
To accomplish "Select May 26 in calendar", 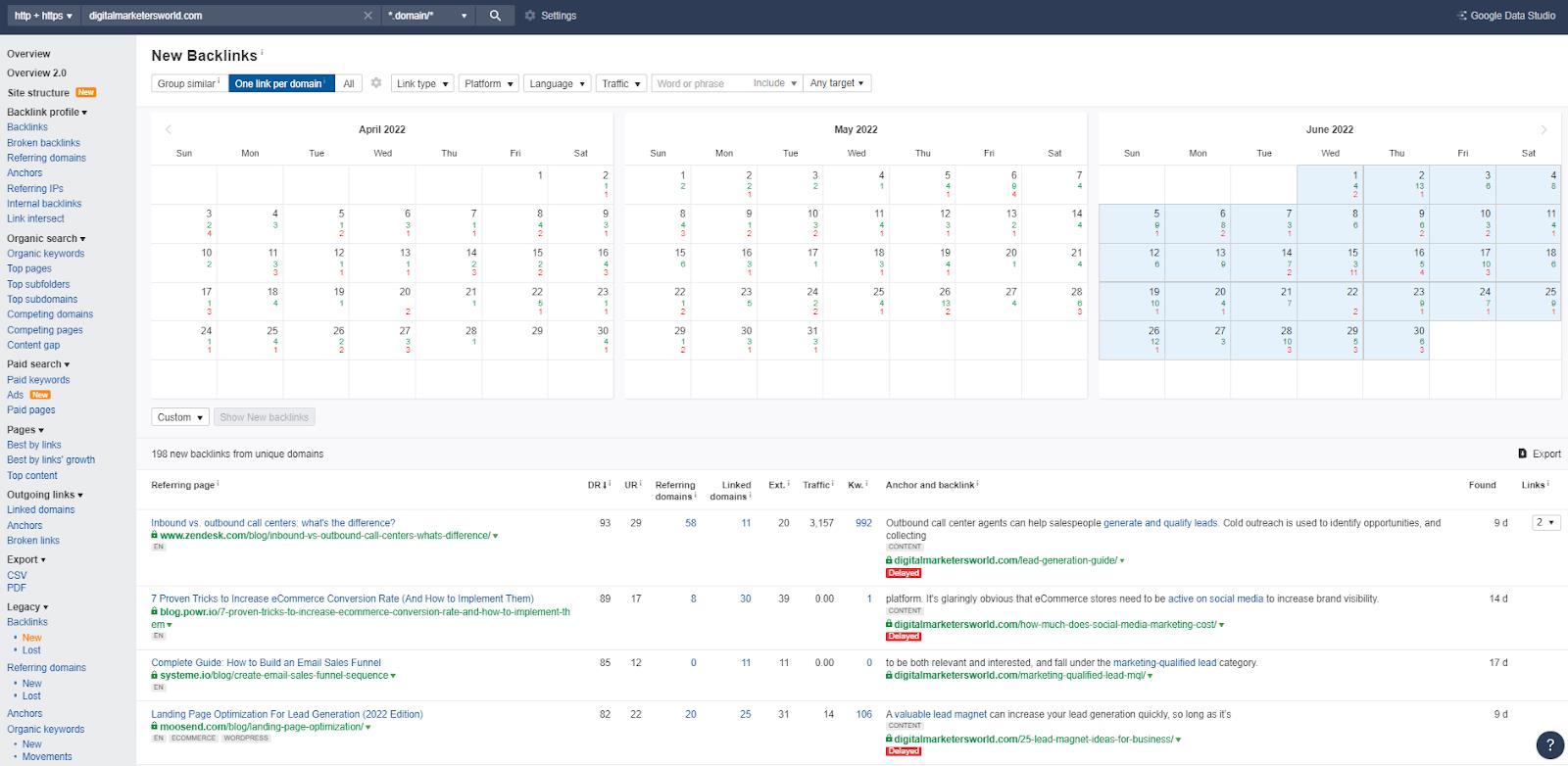I will (921, 302).
